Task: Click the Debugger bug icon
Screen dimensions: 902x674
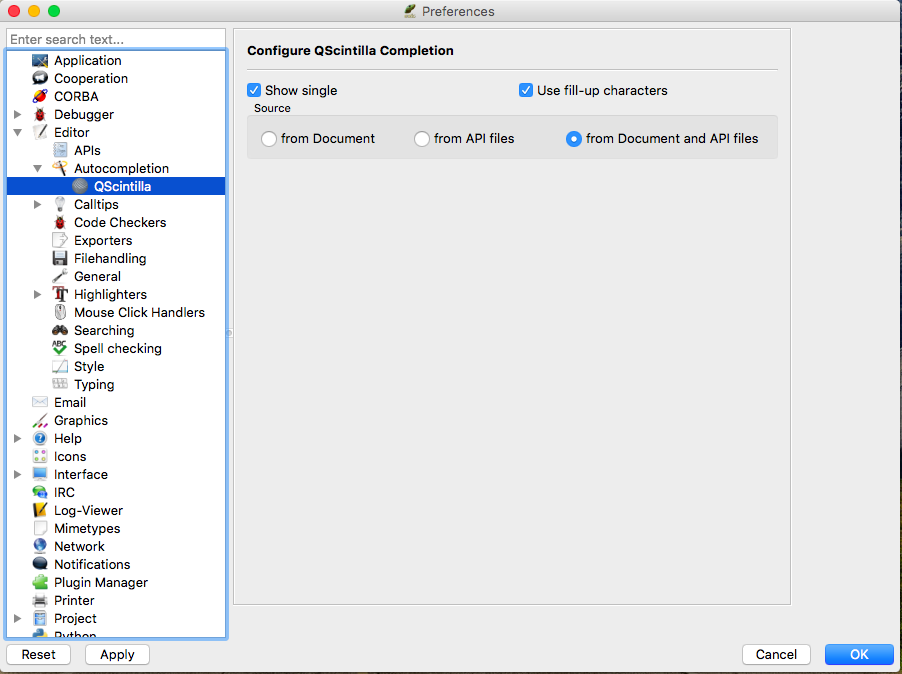Action: tap(40, 115)
